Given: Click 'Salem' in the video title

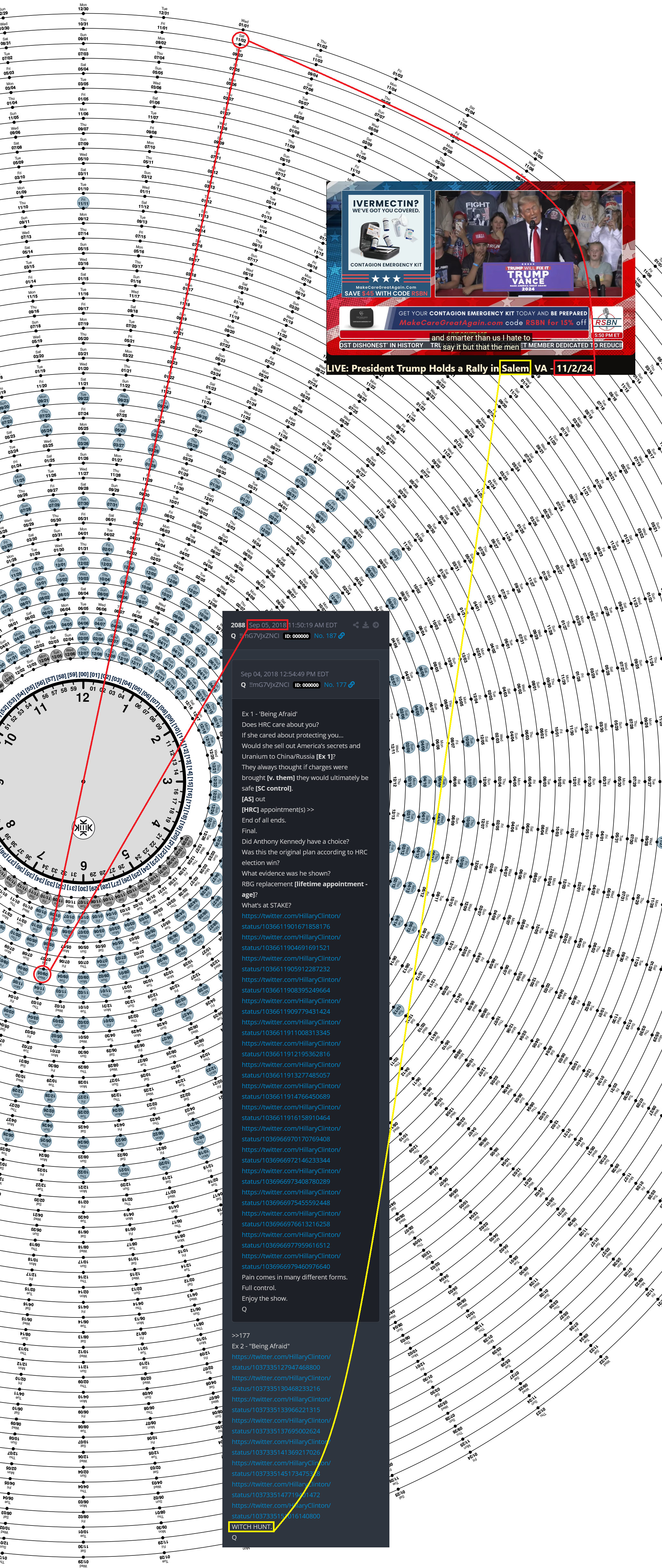Looking at the screenshot, I should 515,368.
